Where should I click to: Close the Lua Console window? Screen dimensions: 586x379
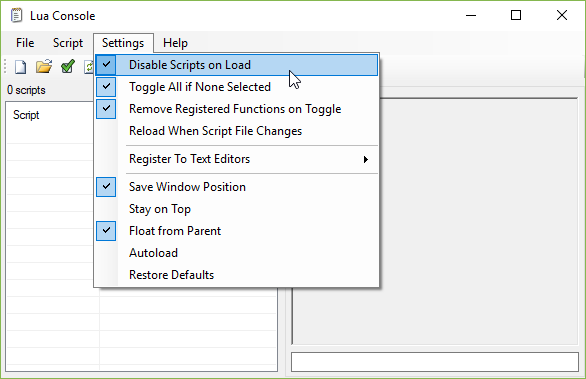pos(562,15)
